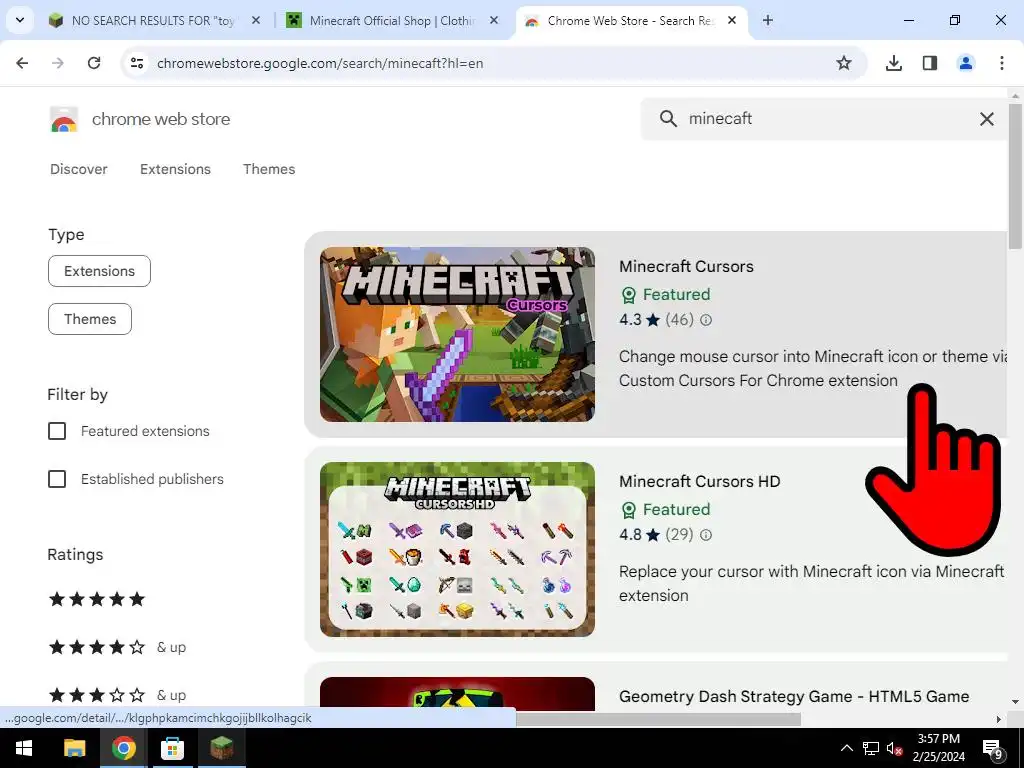Click Featured badge on Minecraft Cursors HD

[665, 509]
